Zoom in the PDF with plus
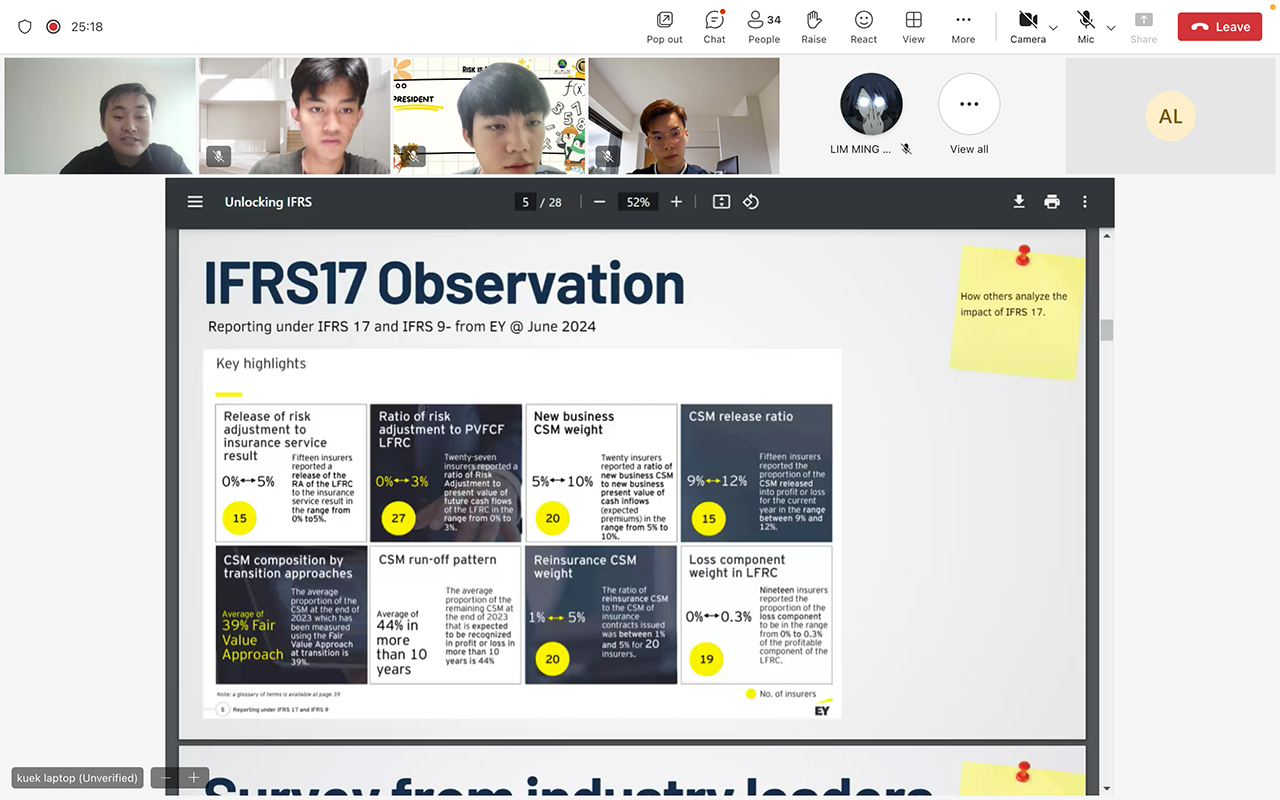This screenshot has height=800, width=1280. click(676, 202)
